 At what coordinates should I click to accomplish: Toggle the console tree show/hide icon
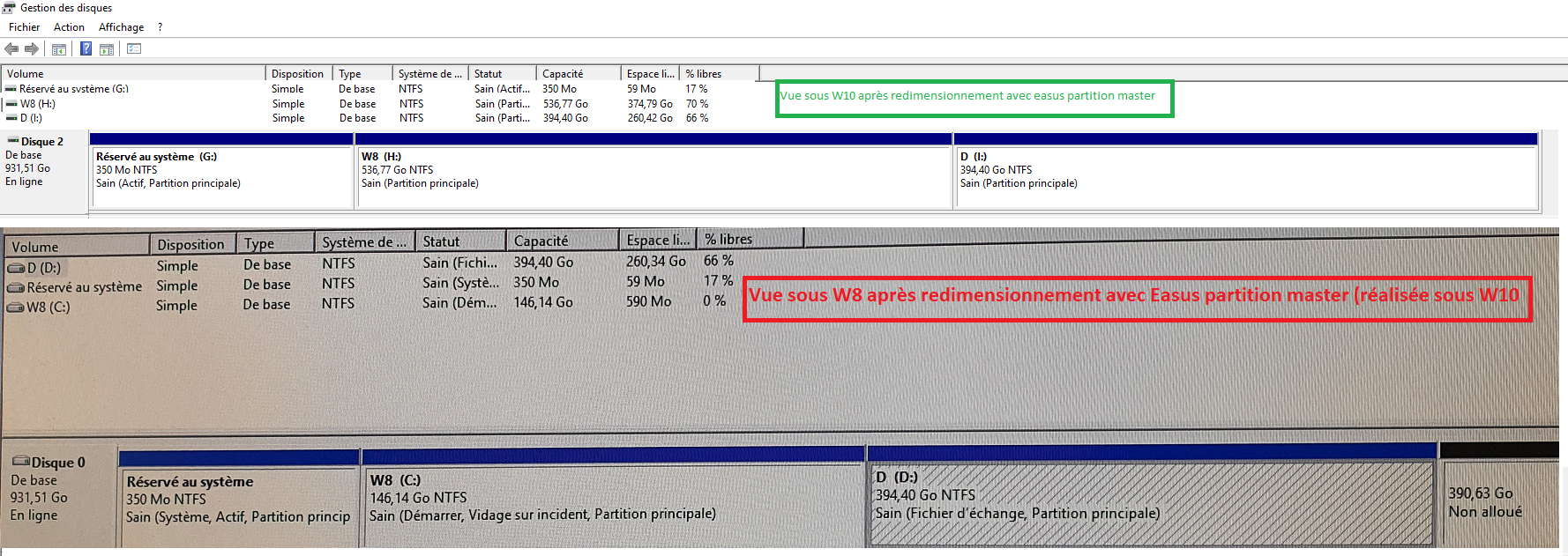(59, 49)
